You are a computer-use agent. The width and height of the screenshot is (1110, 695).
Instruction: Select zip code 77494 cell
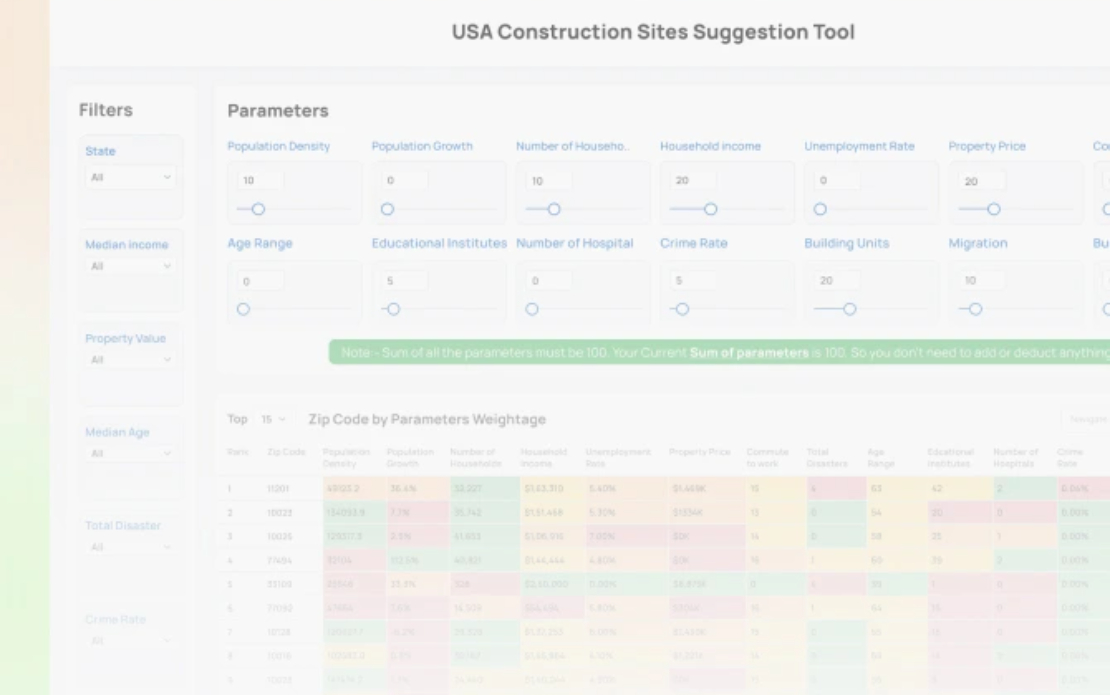tap(279, 560)
